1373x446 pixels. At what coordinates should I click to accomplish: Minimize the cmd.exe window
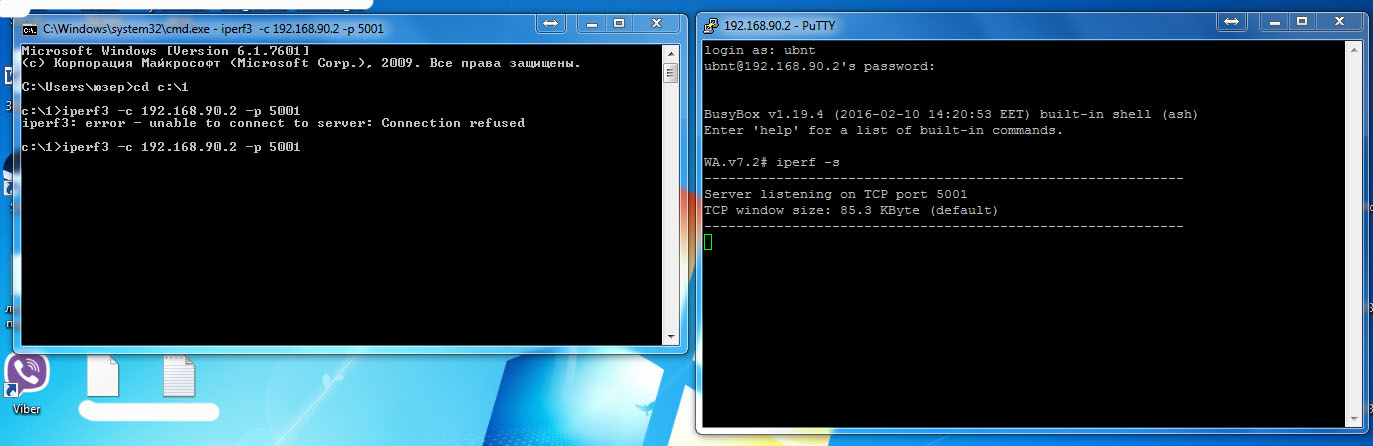tap(590, 24)
